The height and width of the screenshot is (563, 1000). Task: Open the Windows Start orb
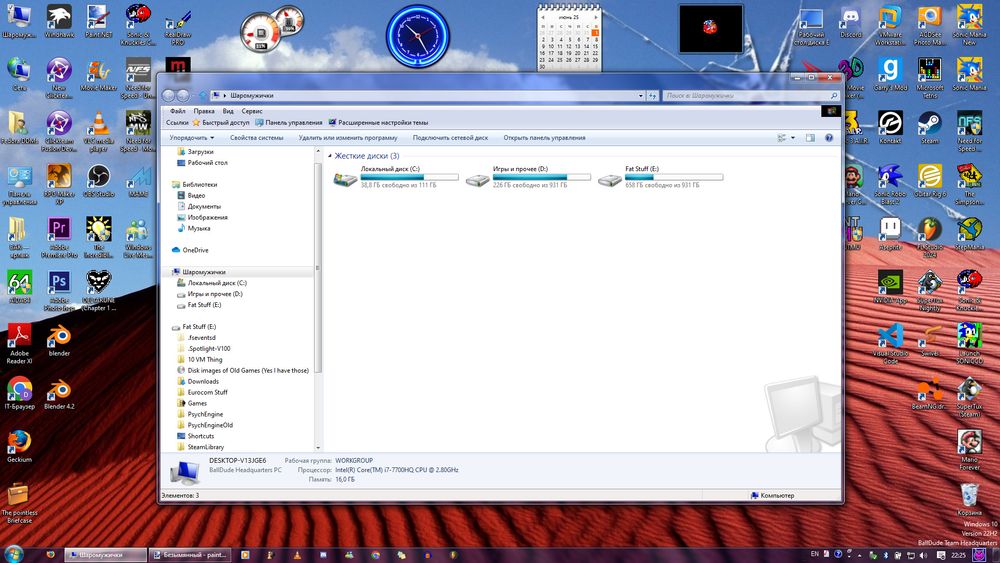click(13, 553)
